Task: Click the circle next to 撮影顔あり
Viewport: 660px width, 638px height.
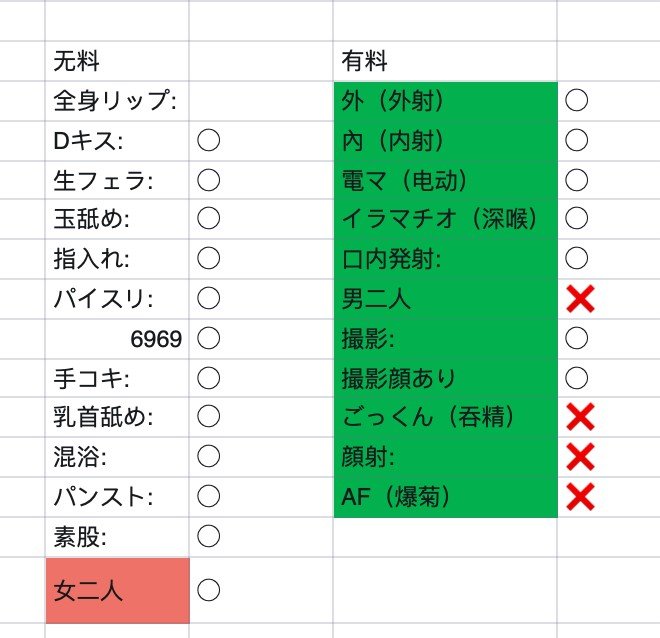Action: click(576, 378)
